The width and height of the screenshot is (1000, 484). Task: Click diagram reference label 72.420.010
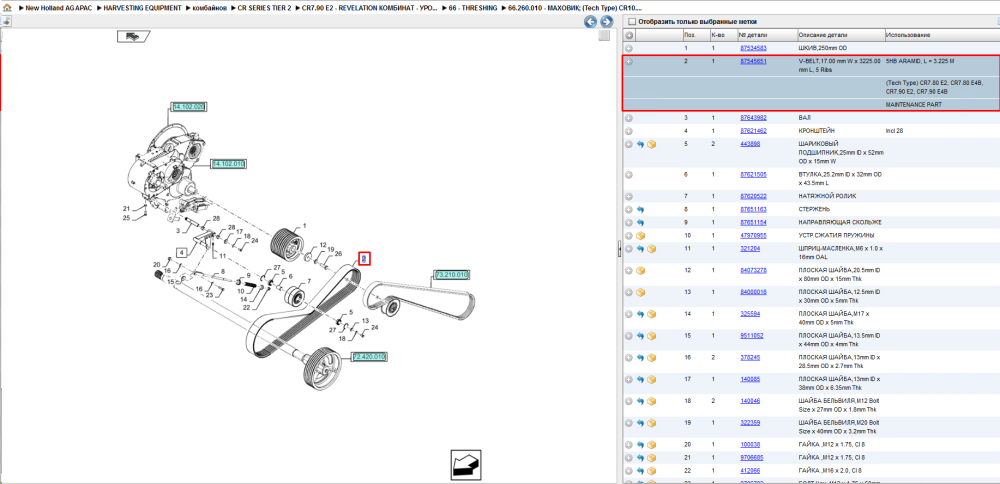[x=370, y=356]
